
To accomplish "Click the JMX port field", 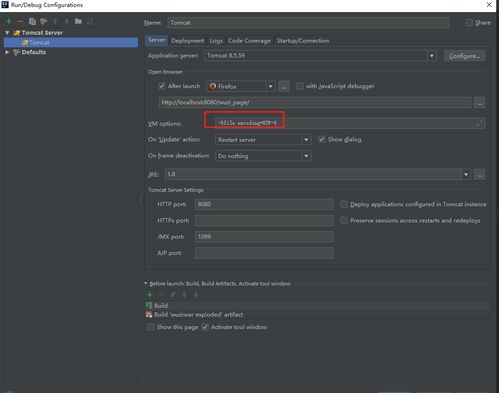I will (x=264, y=237).
